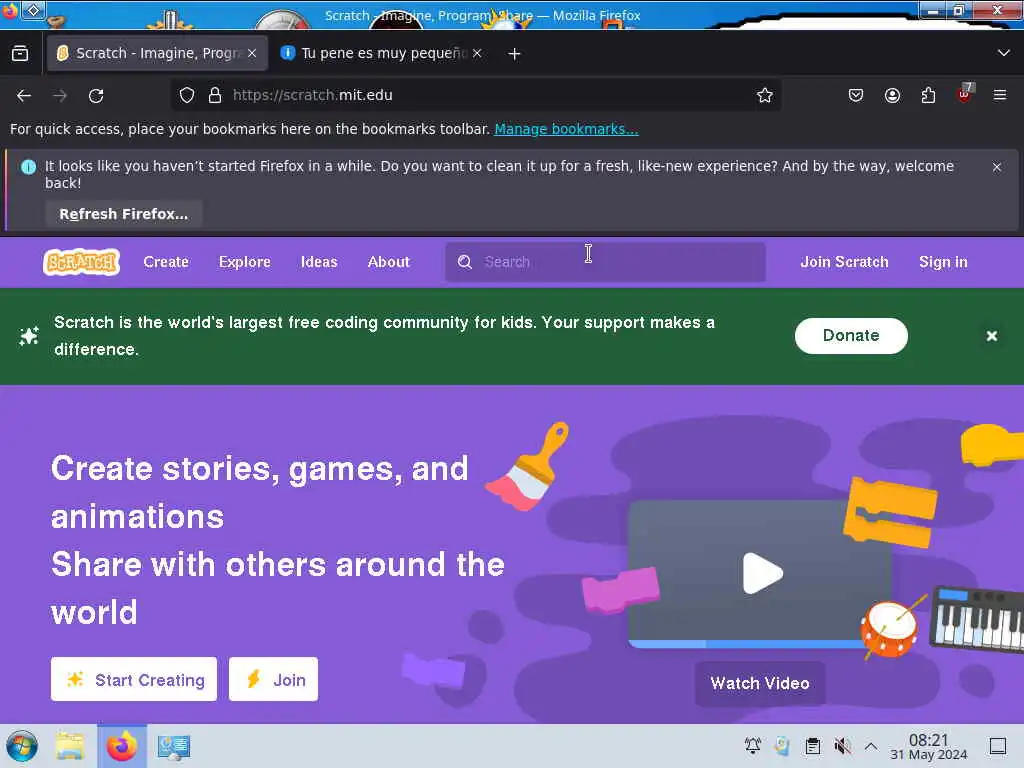Reload the current Scratch page

point(96,95)
